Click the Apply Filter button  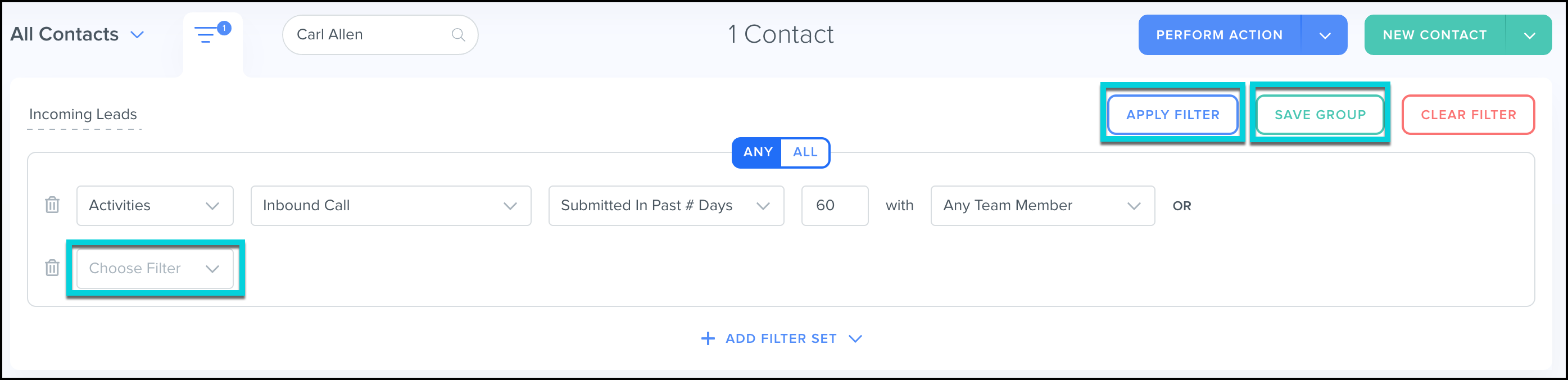click(x=1172, y=115)
